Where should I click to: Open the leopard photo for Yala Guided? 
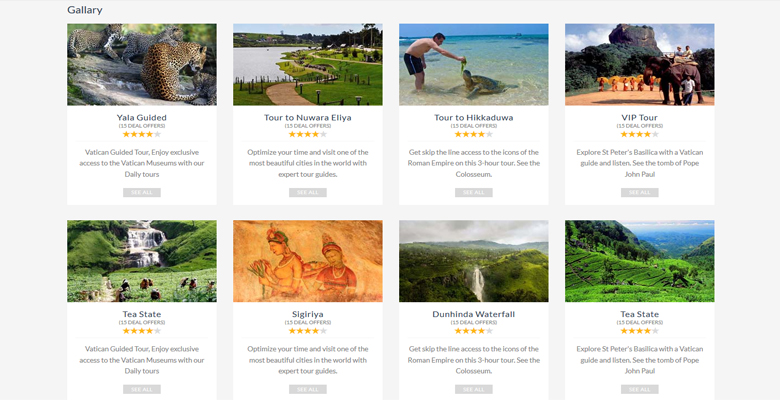pyautogui.click(x=141, y=65)
